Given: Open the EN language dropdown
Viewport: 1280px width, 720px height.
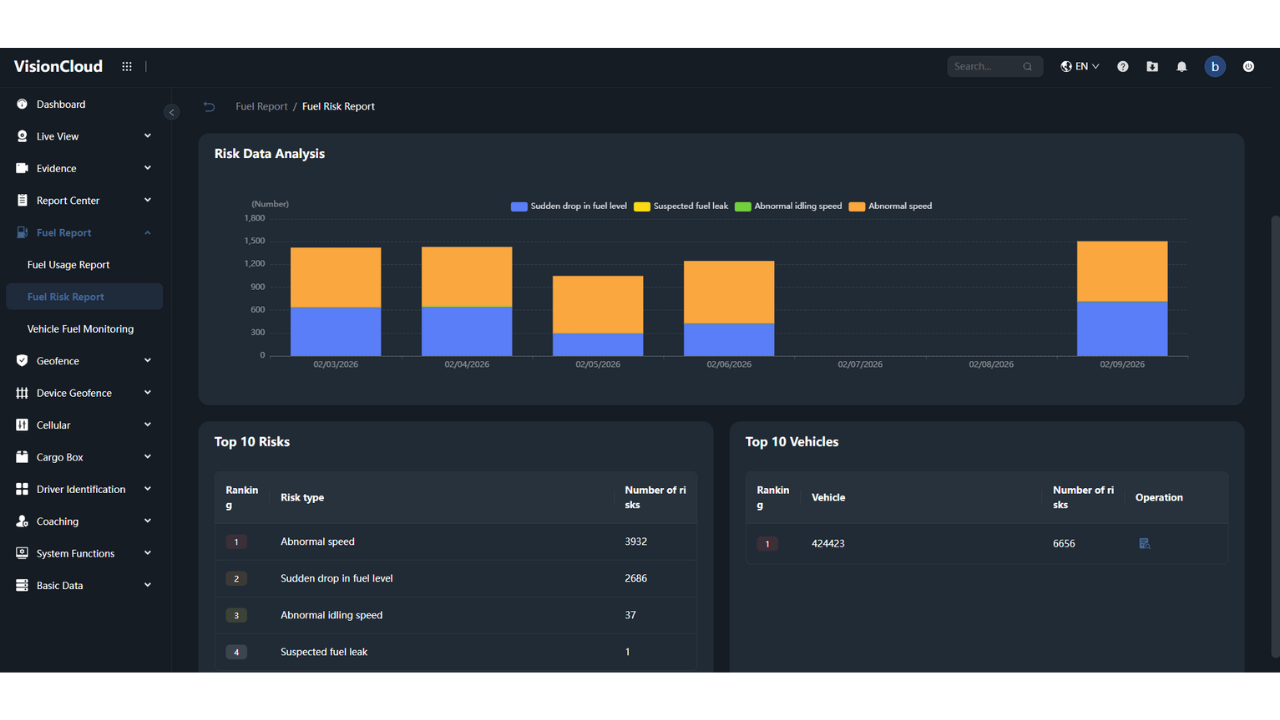Looking at the screenshot, I should 1080,67.
